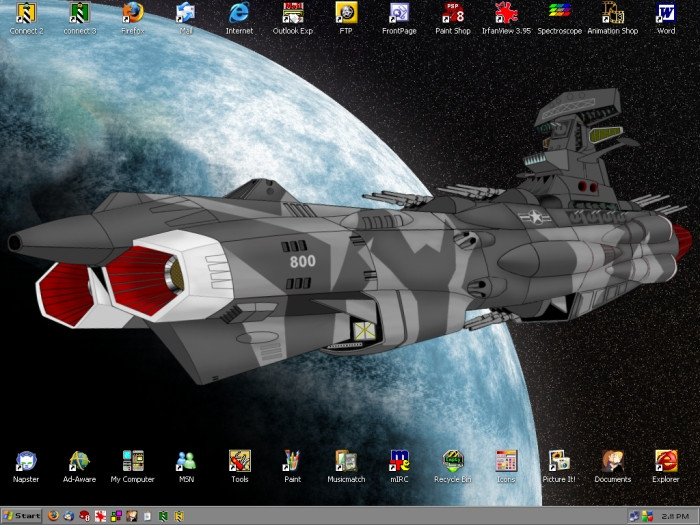The height and width of the screenshot is (525, 700).
Task: Click the white document quick launch icon
Action: coord(147,516)
